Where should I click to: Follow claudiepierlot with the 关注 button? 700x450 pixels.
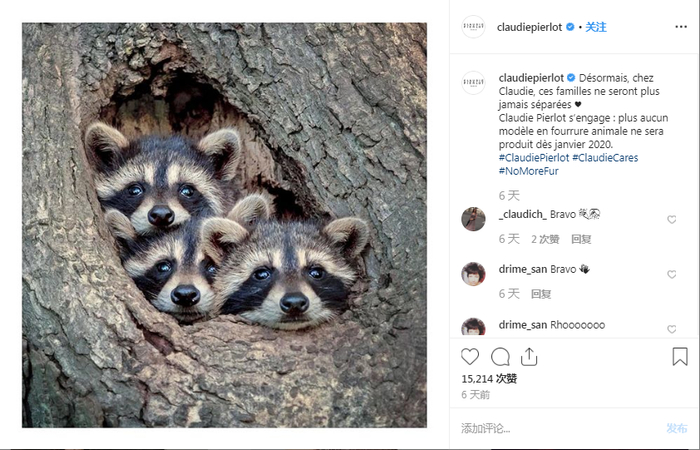tap(596, 27)
